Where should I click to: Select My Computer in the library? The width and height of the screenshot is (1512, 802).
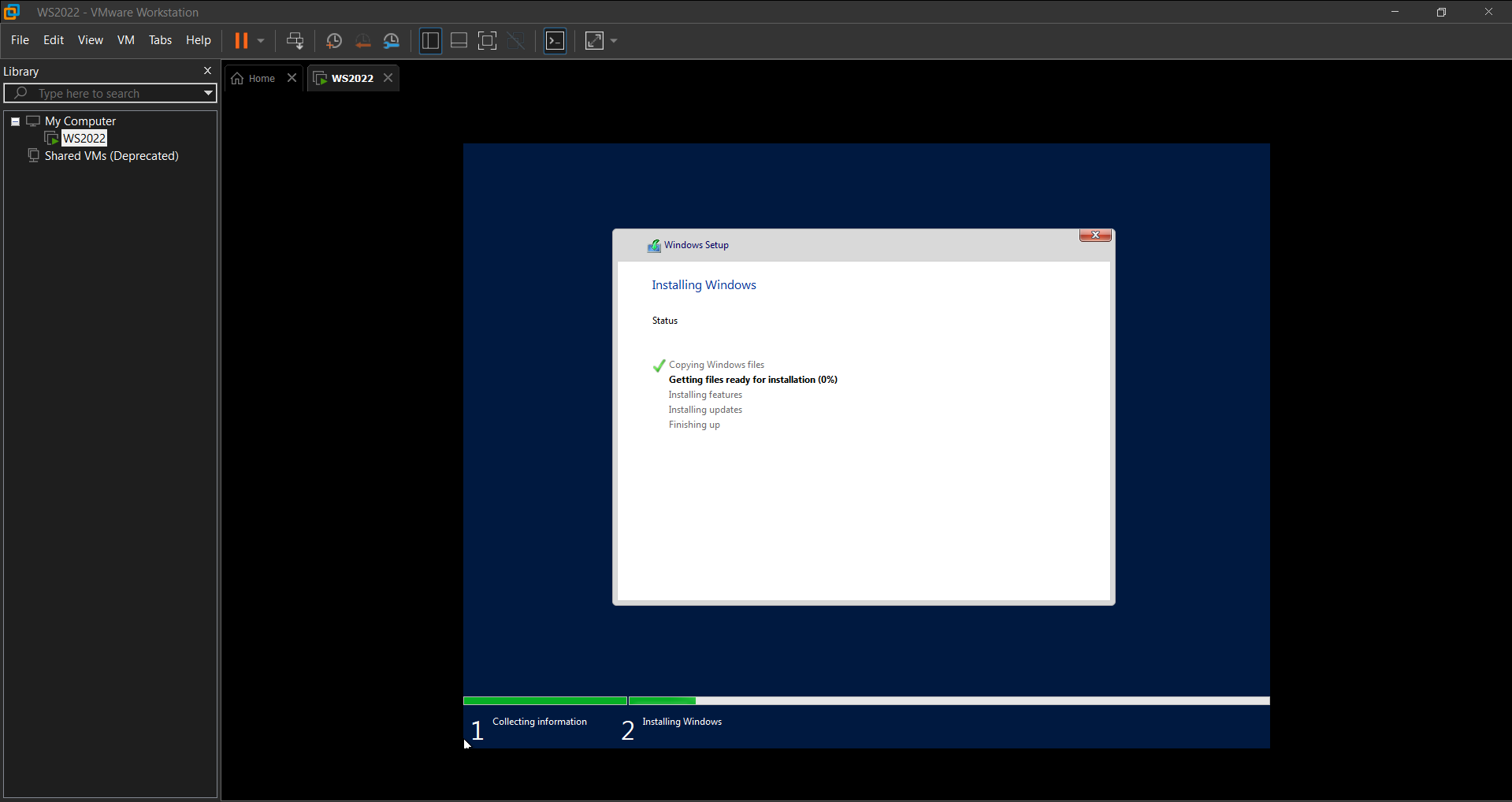(x=80, y=121)
